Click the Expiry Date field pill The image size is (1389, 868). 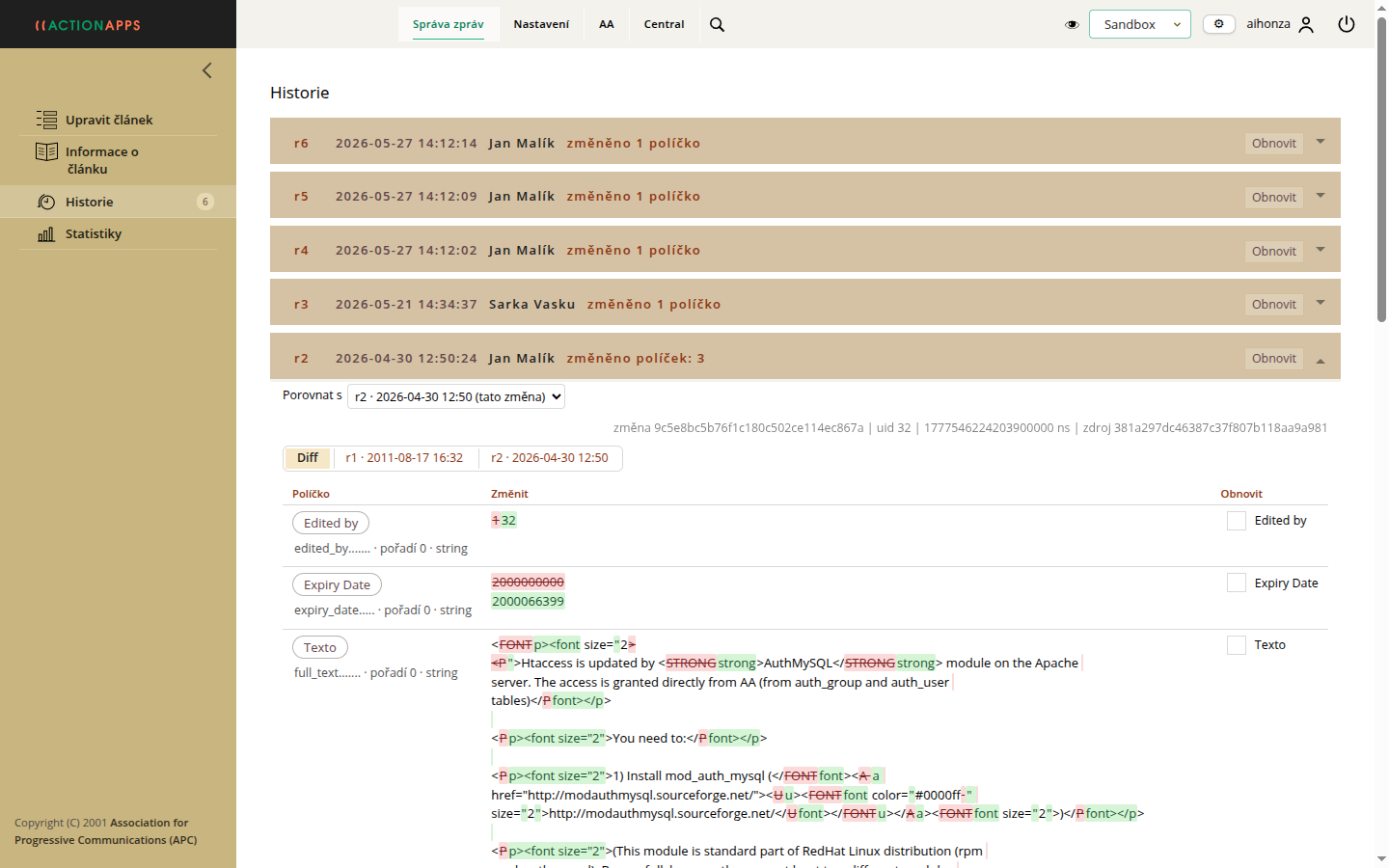(x=337, y=584)
